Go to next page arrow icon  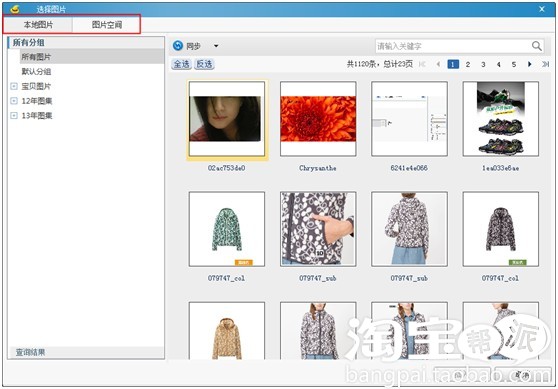530,64
